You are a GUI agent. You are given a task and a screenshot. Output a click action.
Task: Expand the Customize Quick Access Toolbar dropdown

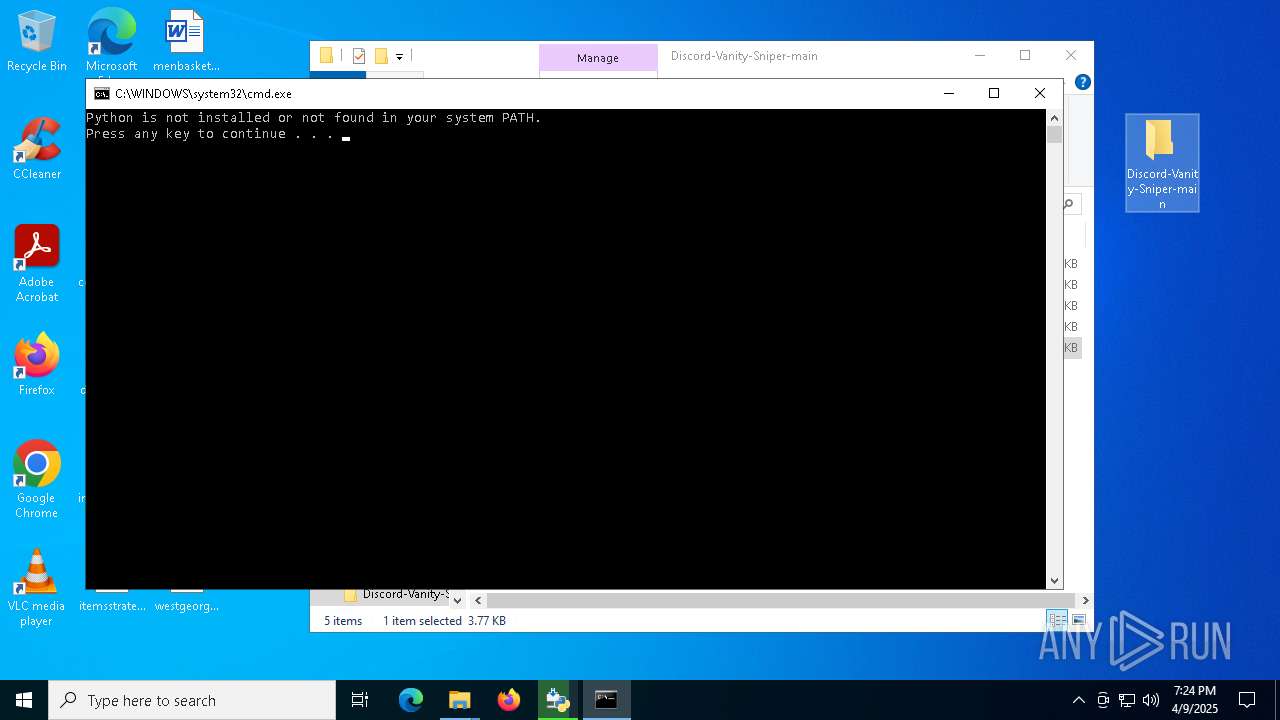pyautogui.click(x=399, y=57)
